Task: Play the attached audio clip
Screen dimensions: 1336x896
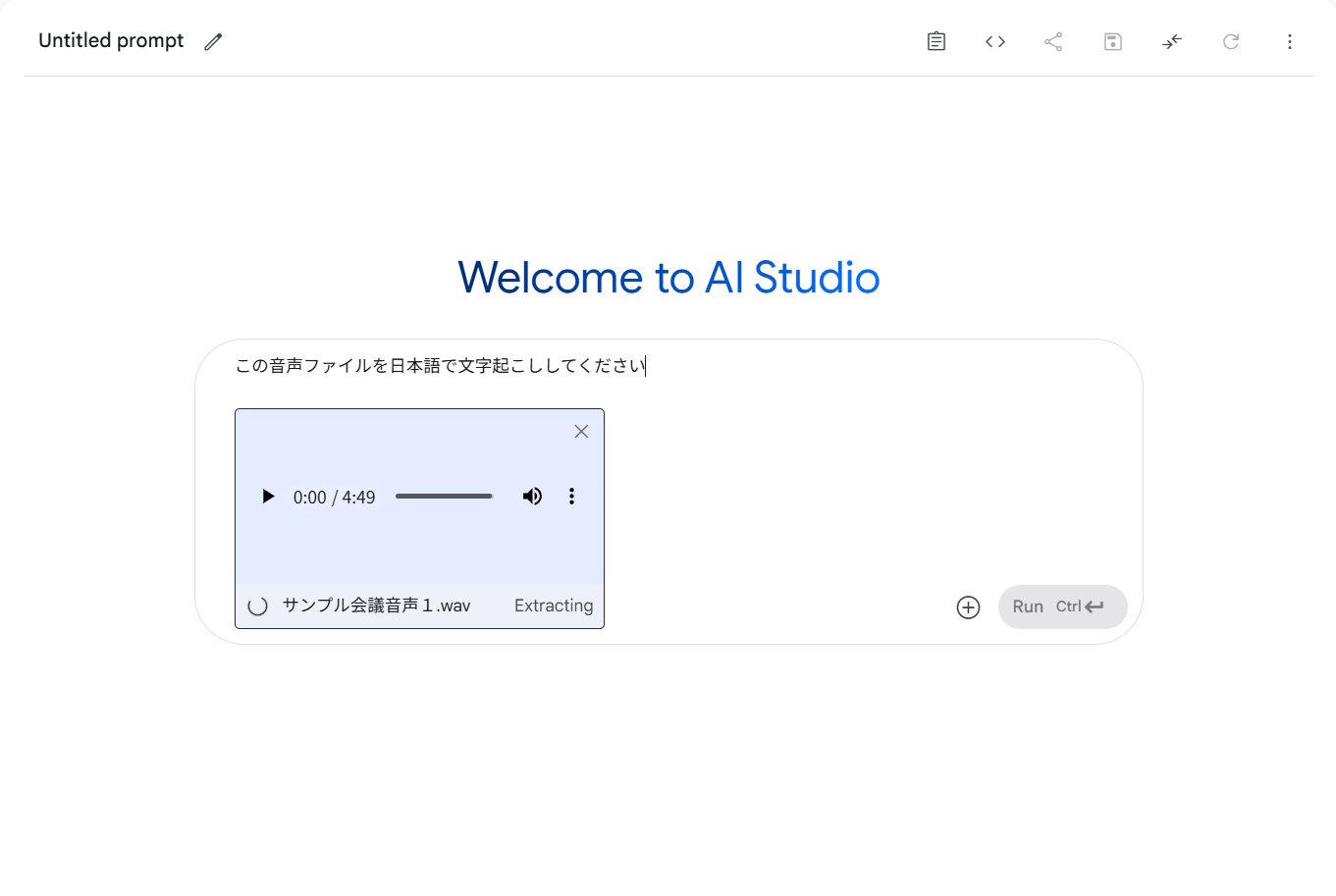Action: [268, 497]
